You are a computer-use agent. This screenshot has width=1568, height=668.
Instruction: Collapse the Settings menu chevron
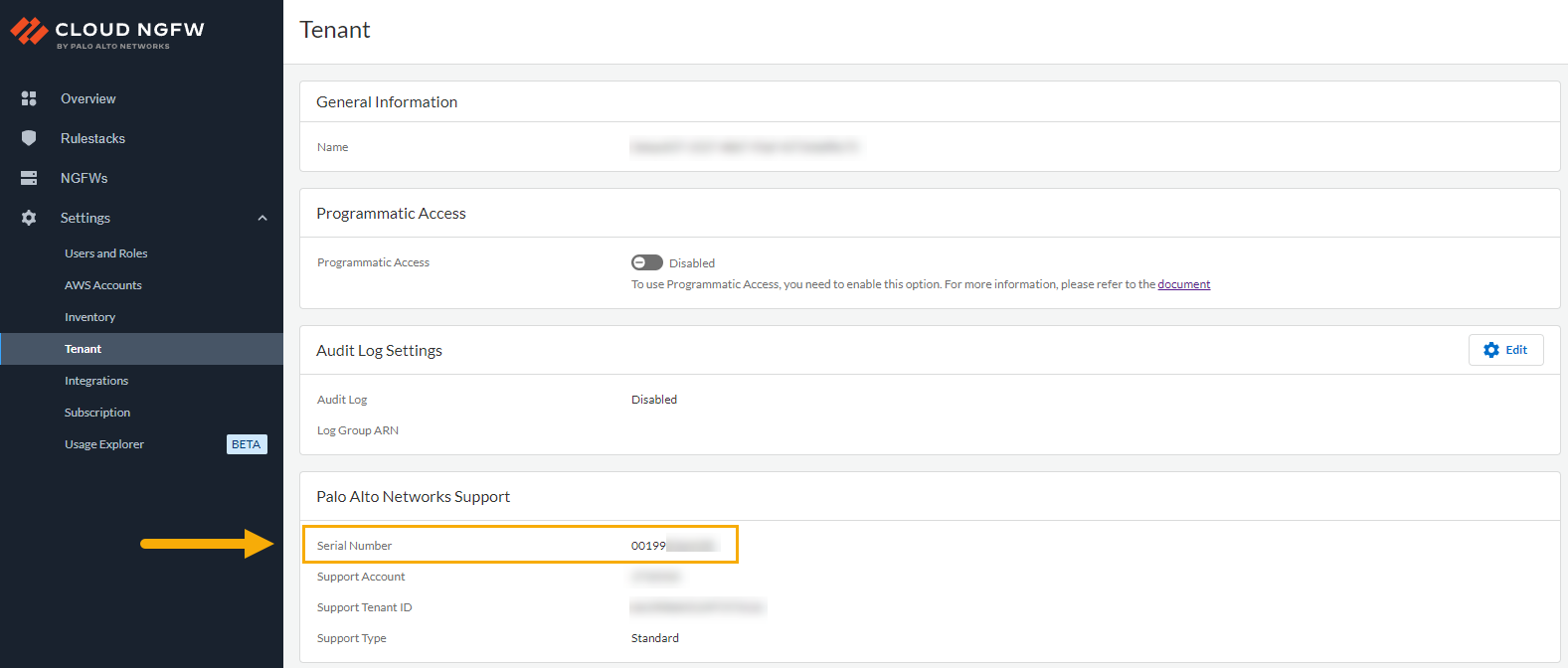(262, 218)
